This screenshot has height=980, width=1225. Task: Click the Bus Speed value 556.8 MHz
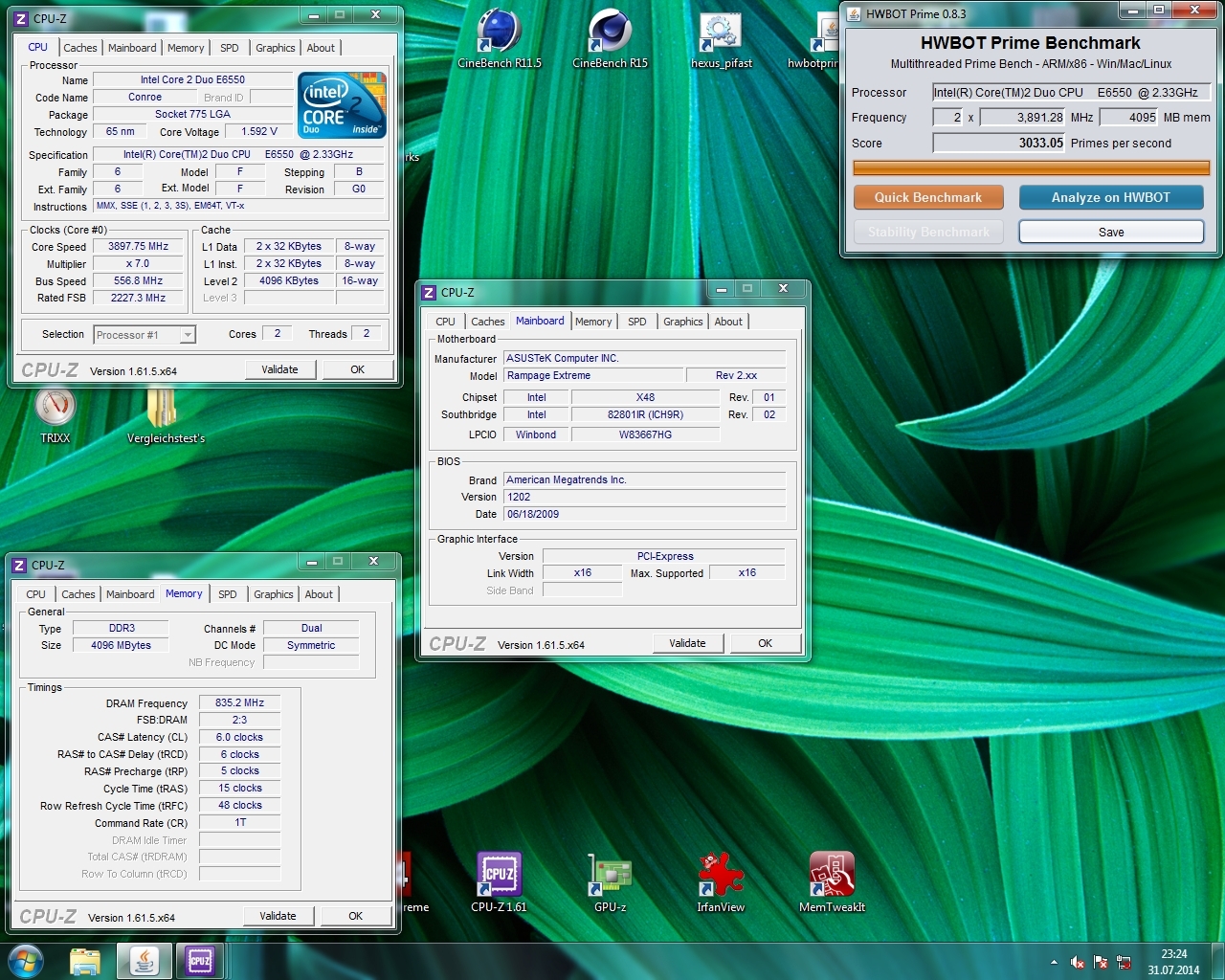[138, 281]
